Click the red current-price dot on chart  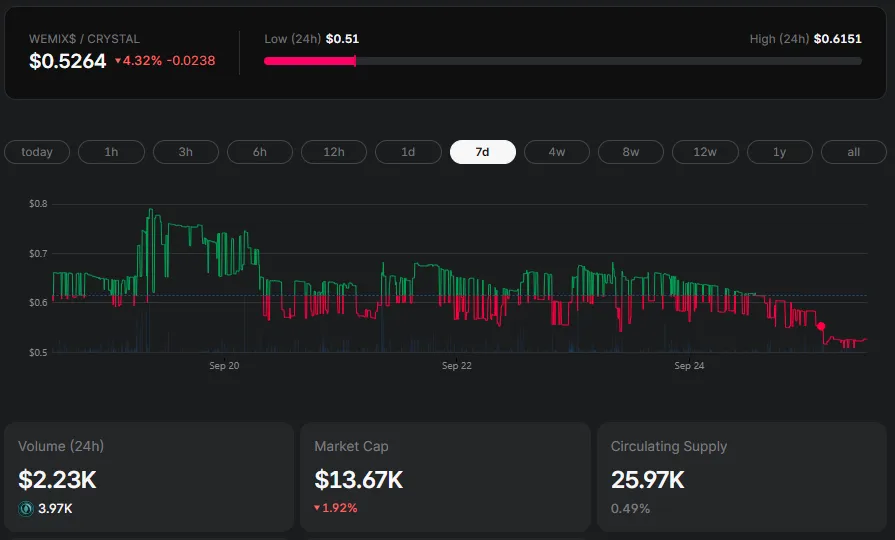[821, 326]
